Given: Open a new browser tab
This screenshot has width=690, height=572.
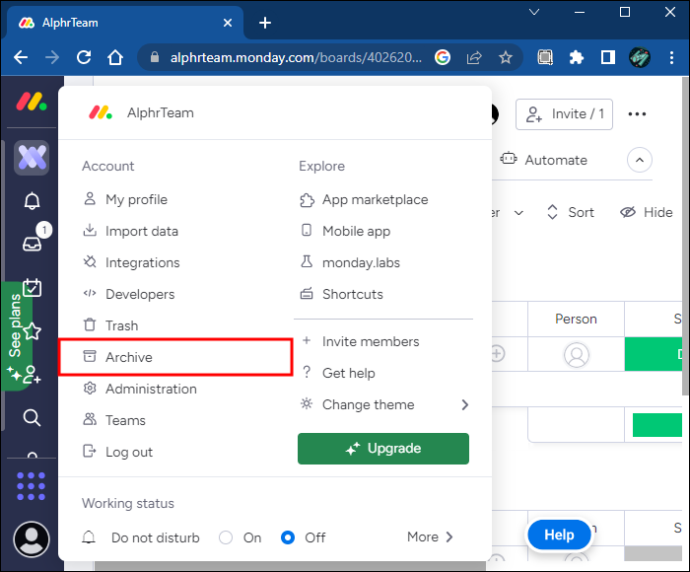Looking at the screenshot, I should point(265,22).
